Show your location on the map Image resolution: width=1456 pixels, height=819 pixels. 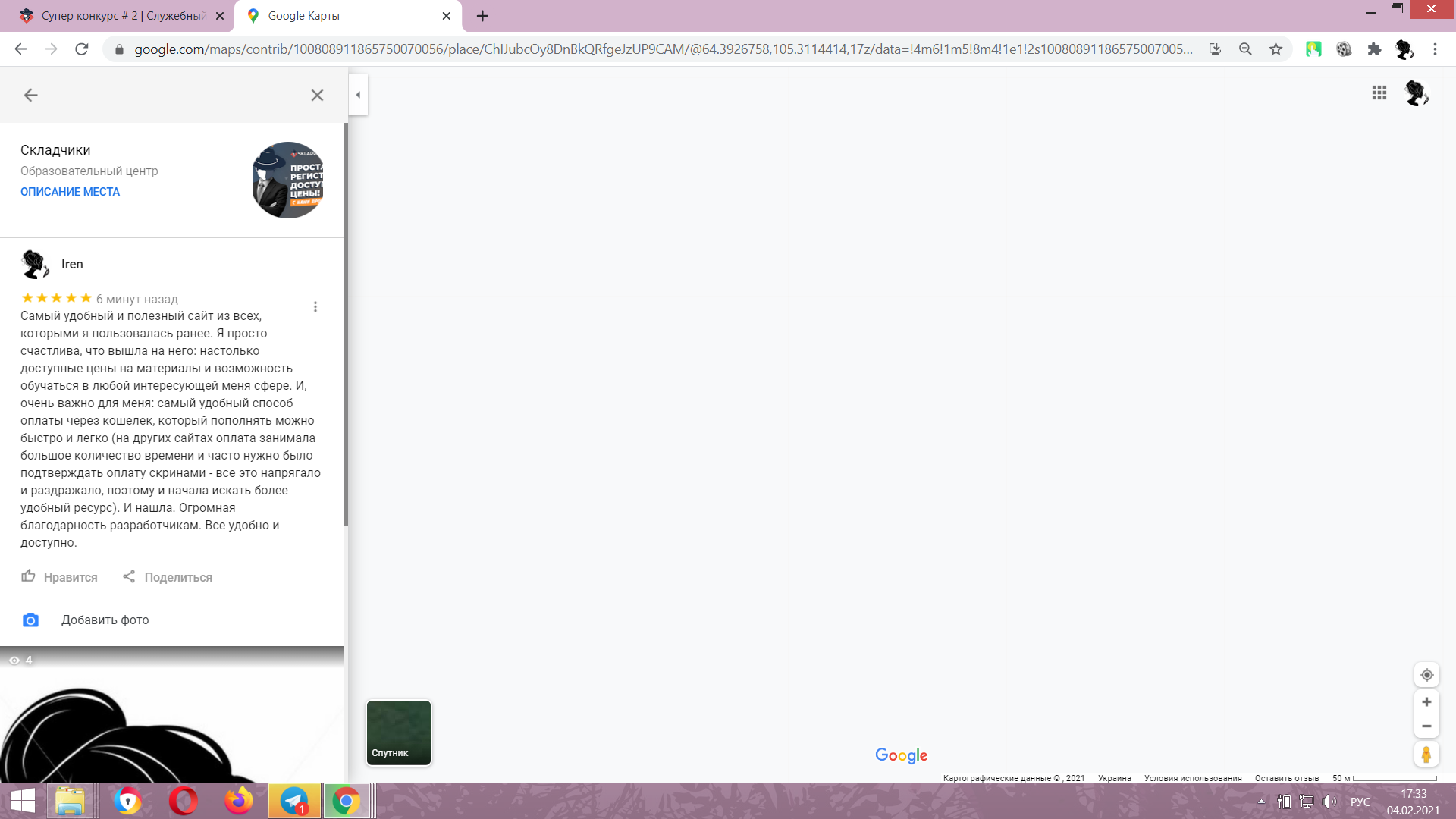(1426, 675)
